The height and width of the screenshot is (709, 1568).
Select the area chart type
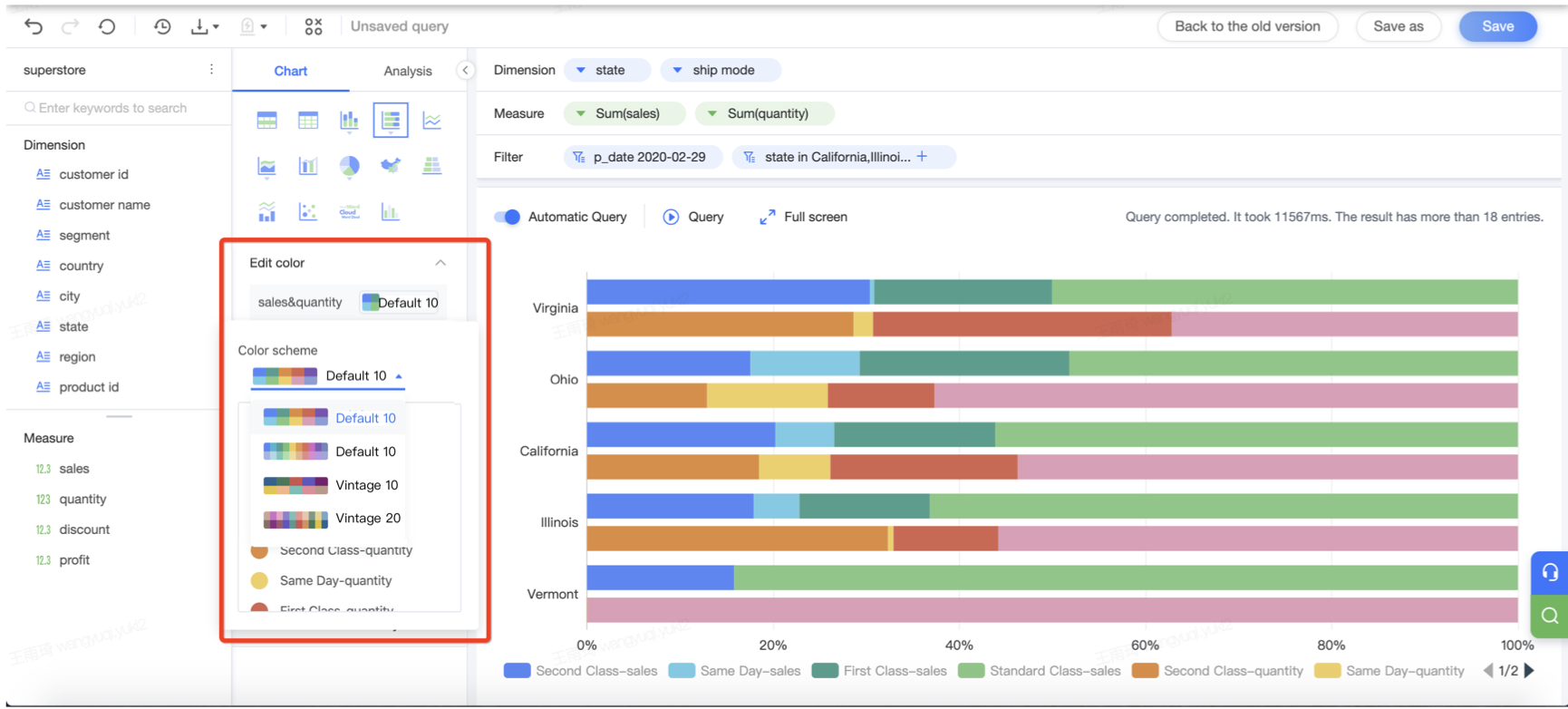pos(266,166)
